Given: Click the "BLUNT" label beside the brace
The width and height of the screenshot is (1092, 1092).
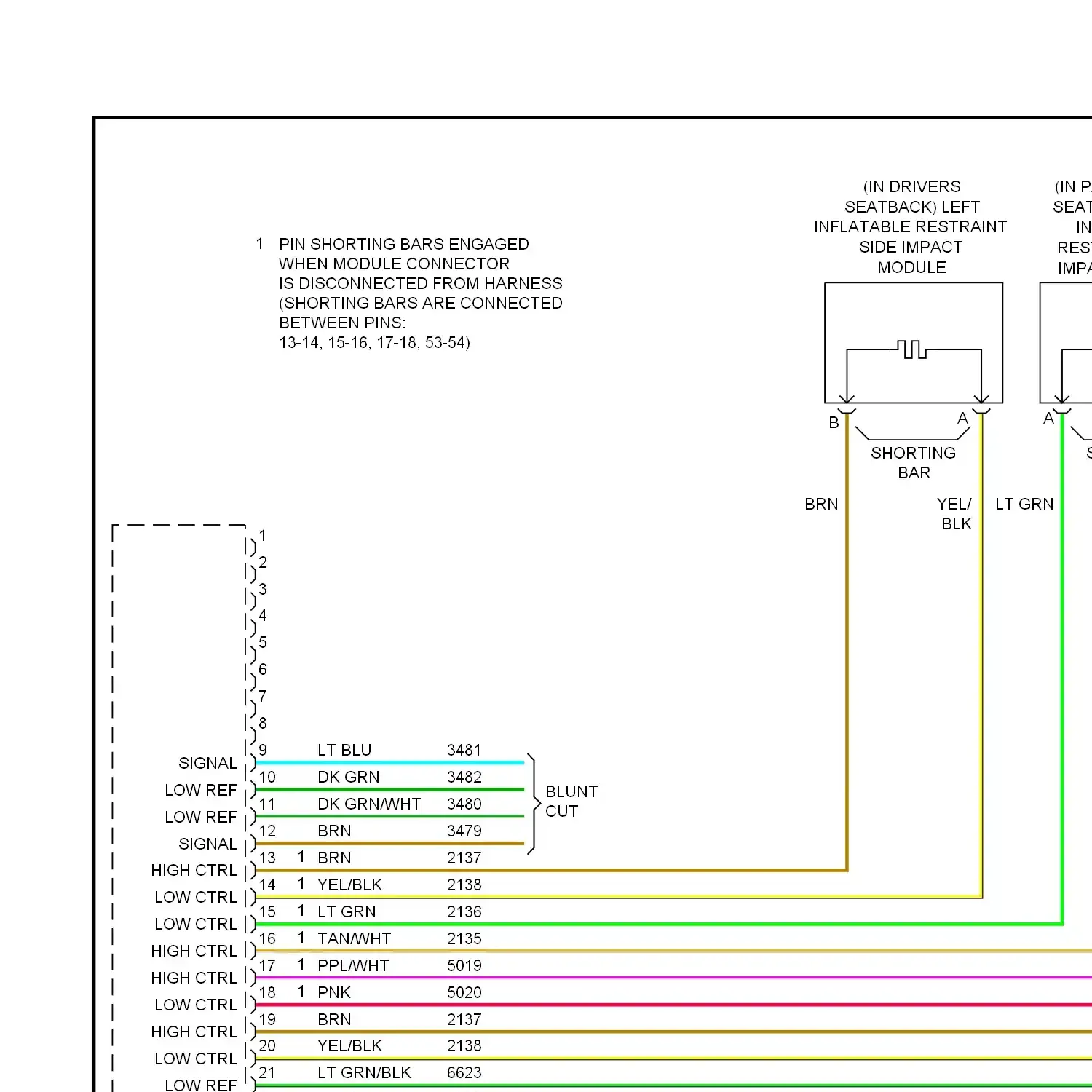Looking at the screenshot, I should [x=571, y=791].
